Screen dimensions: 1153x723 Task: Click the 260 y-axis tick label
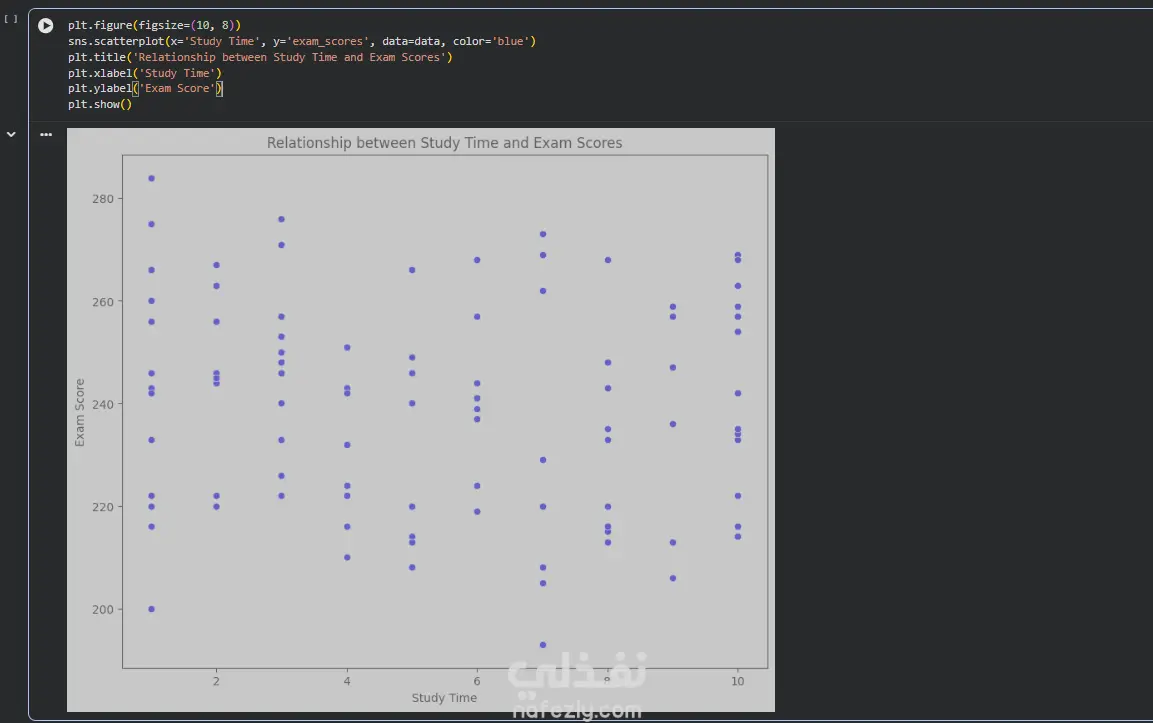[x=103, y=302]
